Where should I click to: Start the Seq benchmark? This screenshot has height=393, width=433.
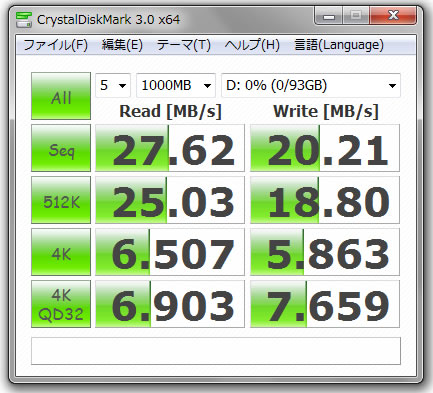coord(61,148)
